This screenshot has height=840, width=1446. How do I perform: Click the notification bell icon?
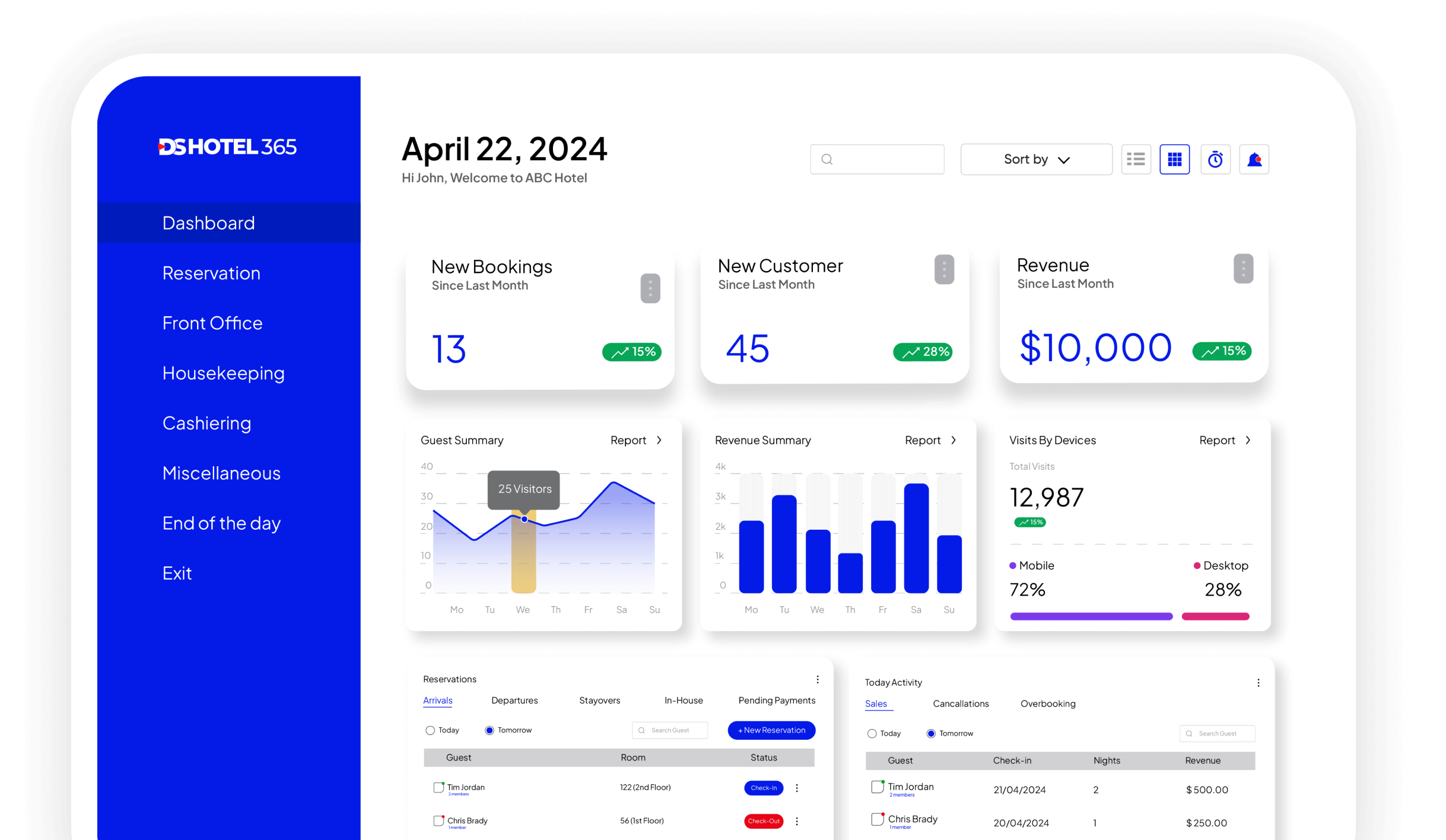click(x=1254, y=159)
